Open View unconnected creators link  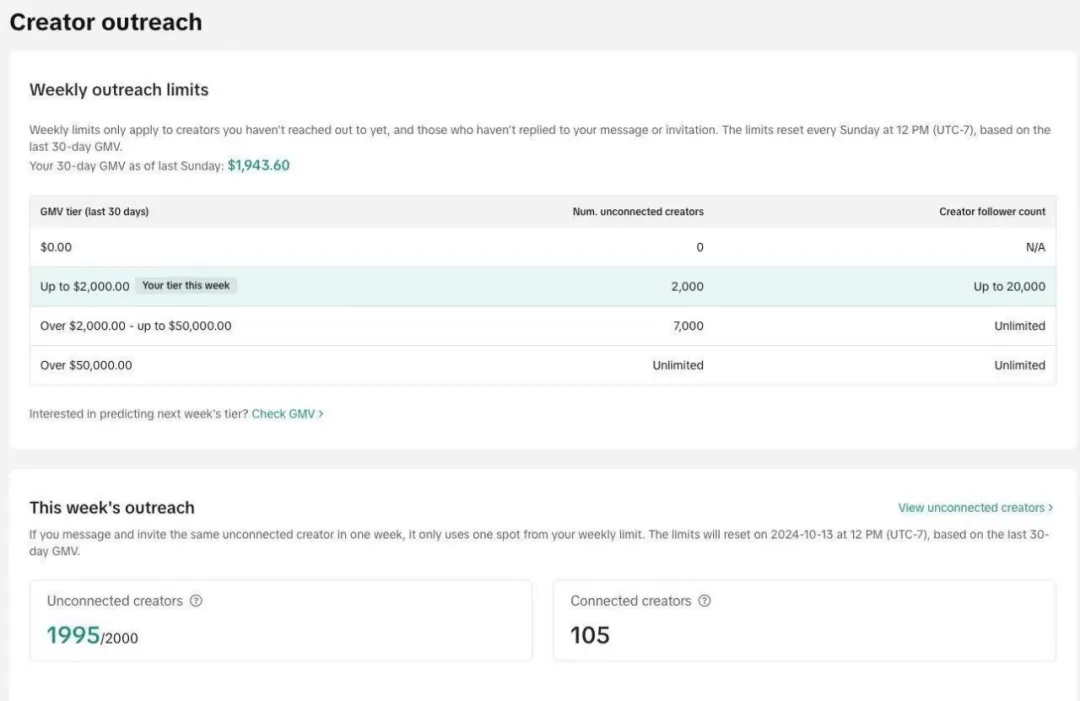click(975, 508)
